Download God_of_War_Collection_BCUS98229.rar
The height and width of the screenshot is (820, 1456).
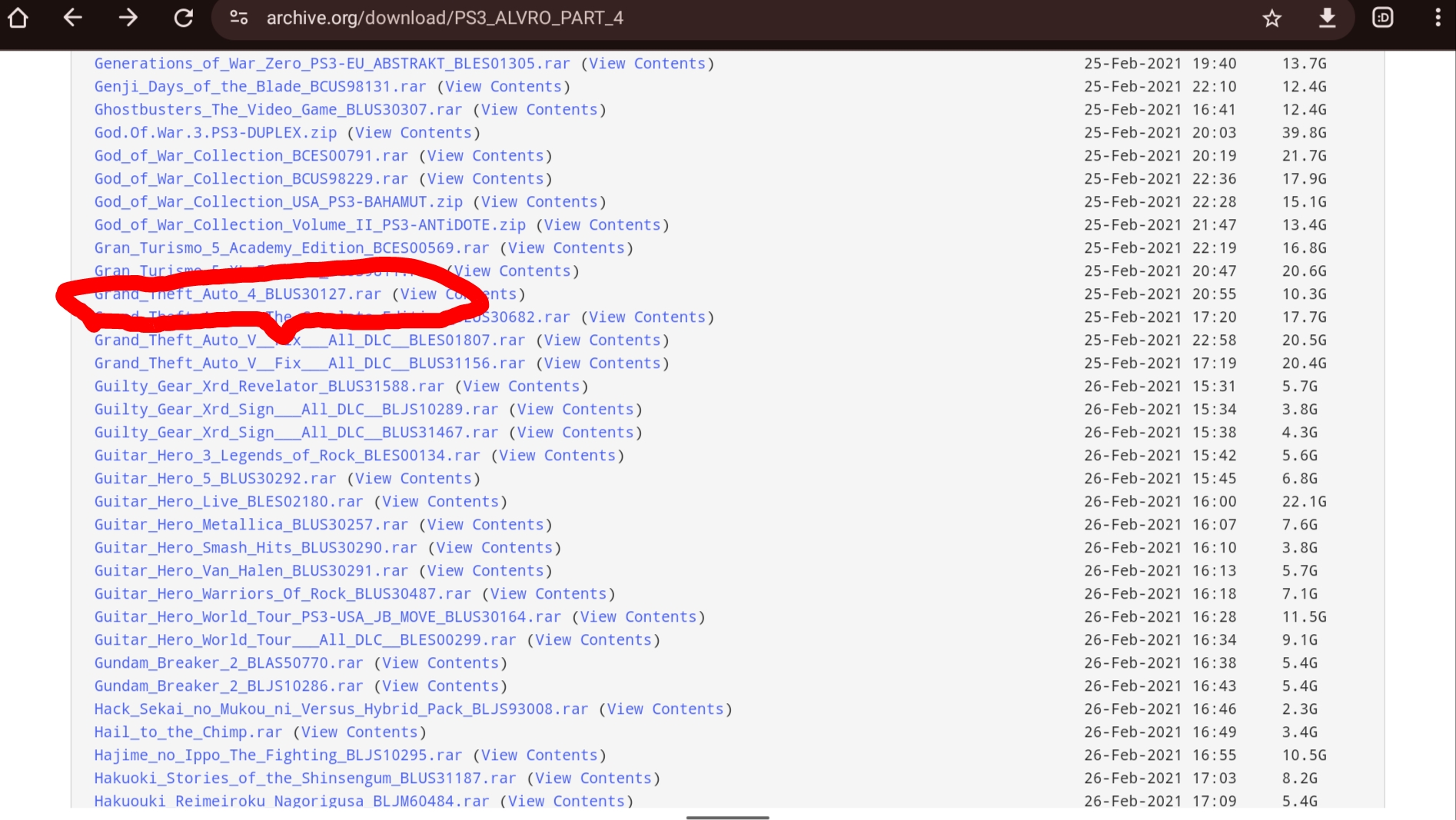[x=251, y=179]
